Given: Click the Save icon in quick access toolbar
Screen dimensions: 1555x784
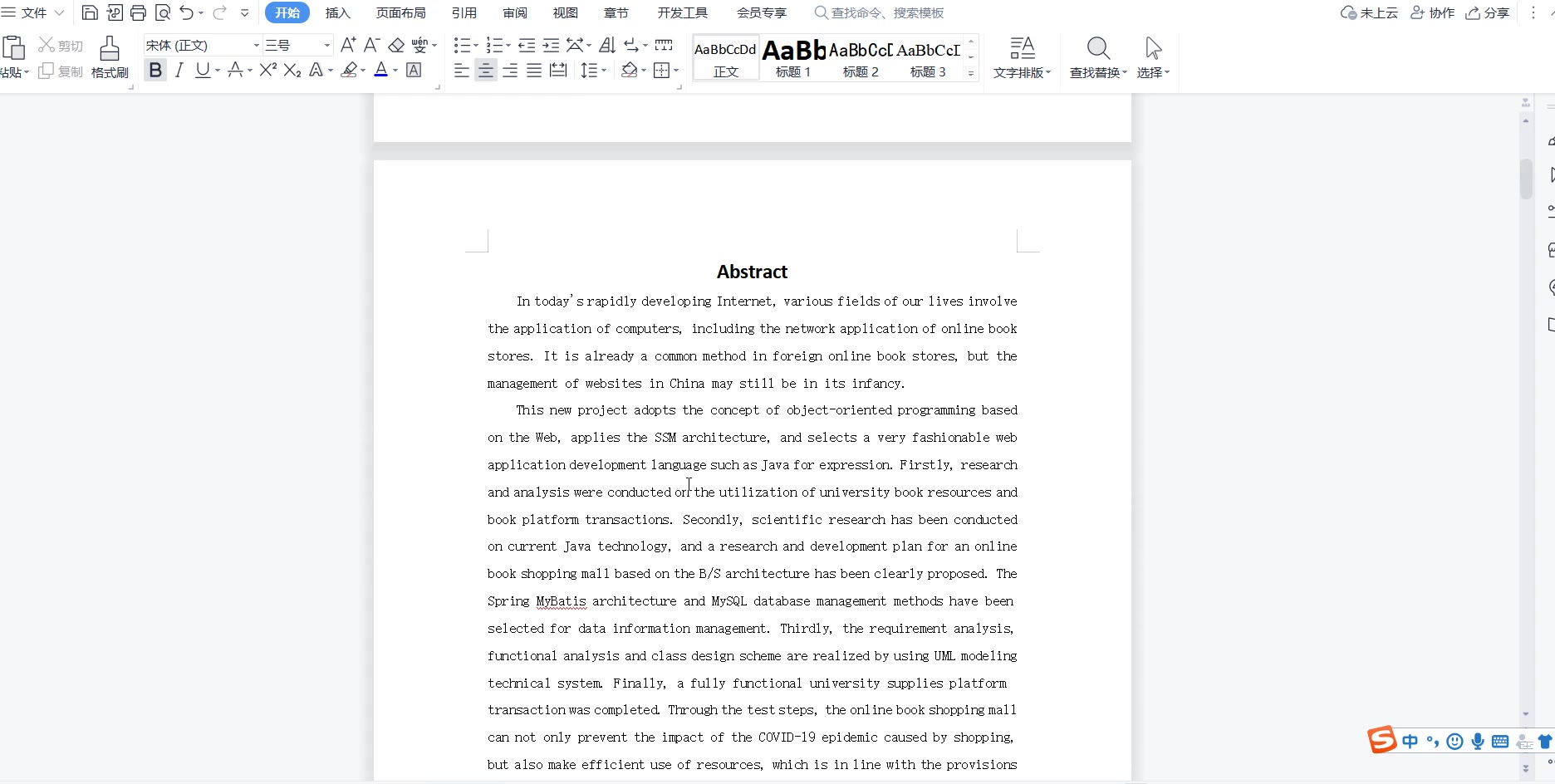Looking at the screenshot, I should [x=90, y=12].
